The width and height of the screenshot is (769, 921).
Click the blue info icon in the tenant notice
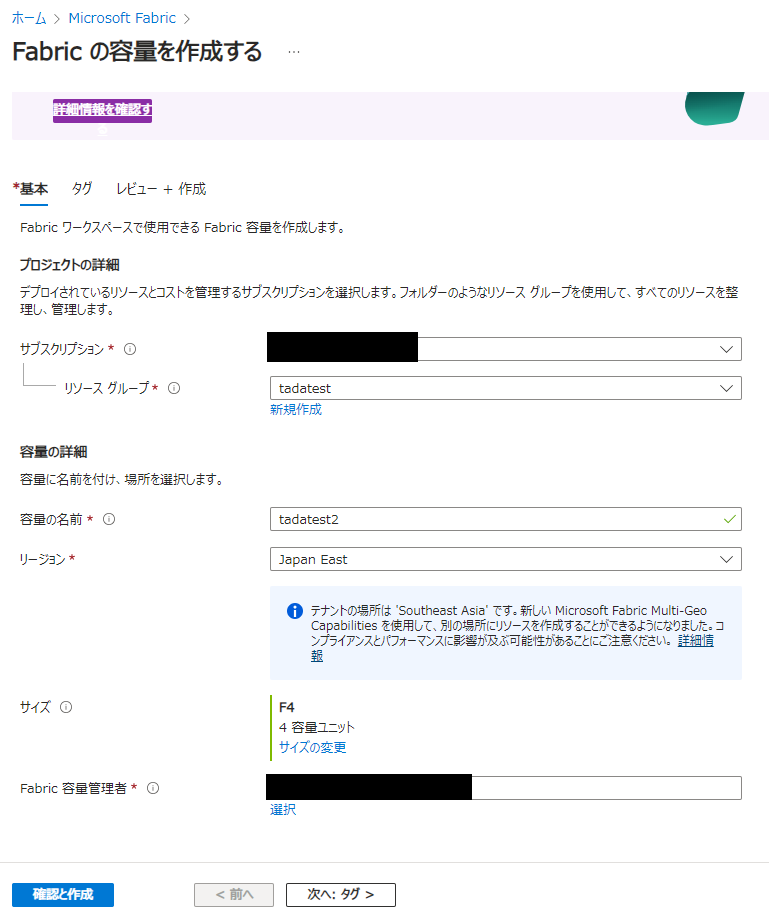294,611
